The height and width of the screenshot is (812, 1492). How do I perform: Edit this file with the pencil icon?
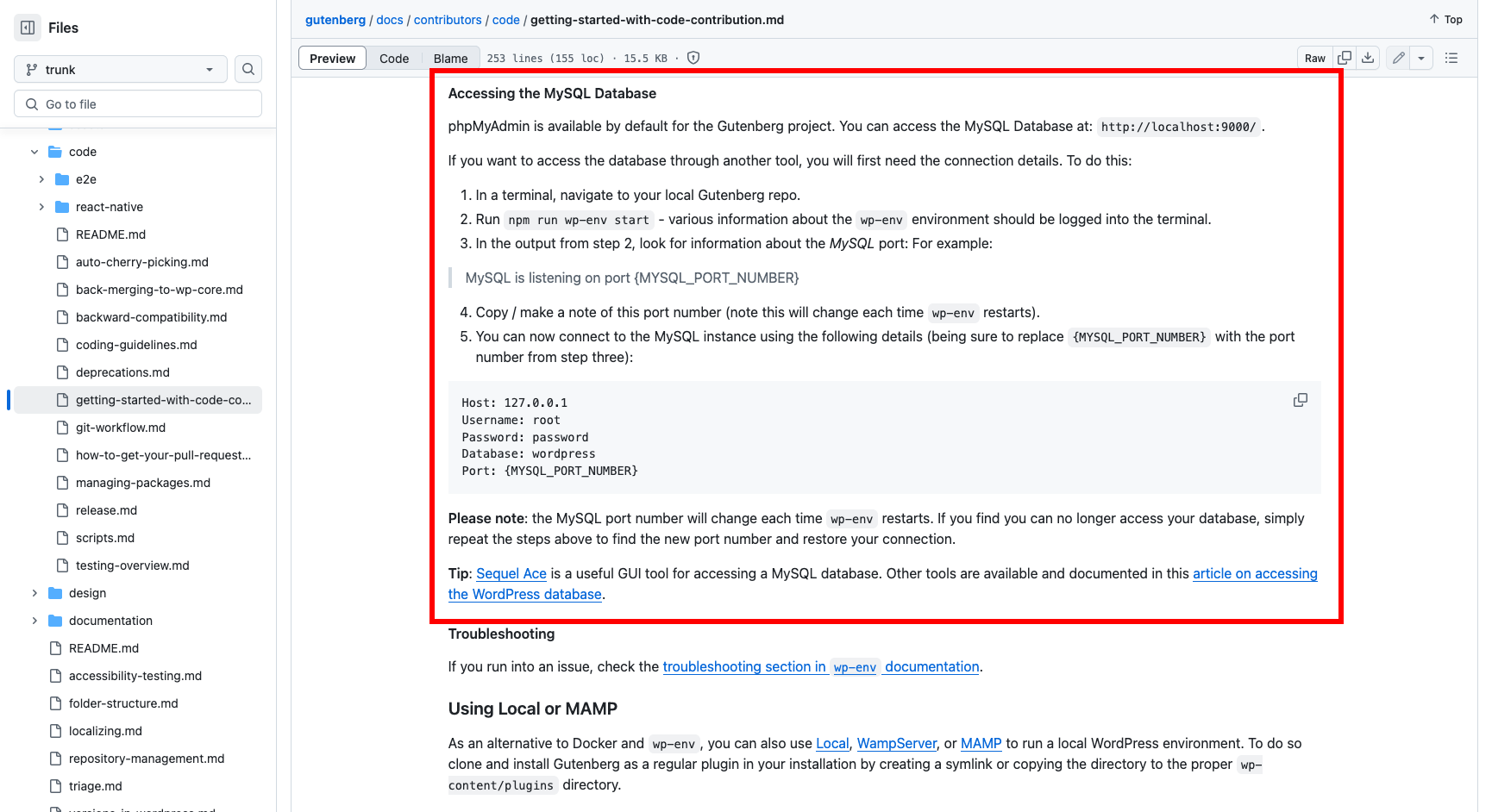pyautogui.click(x=1398, y=58)
